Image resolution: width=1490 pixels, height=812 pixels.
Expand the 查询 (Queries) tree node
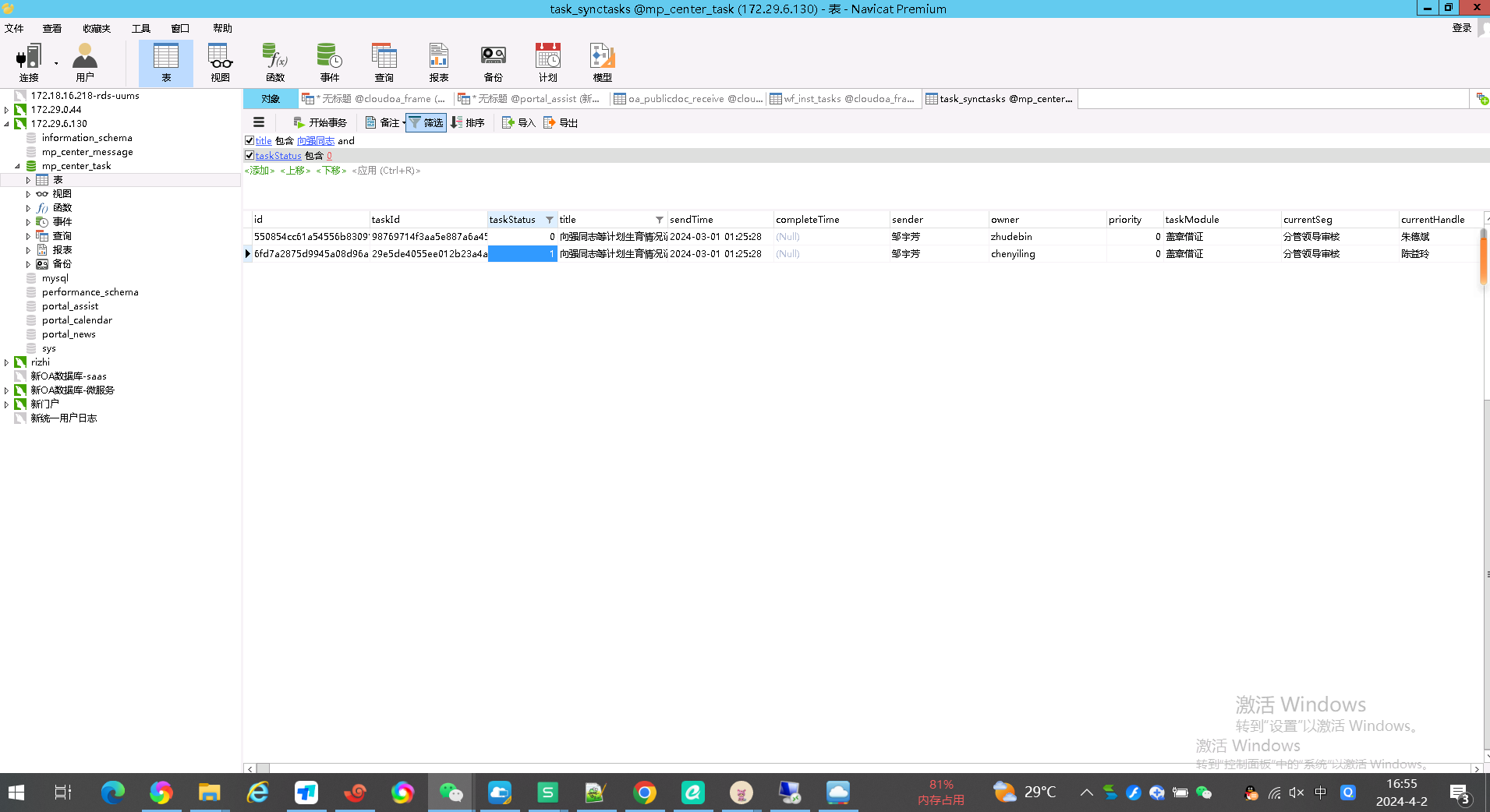[29, 236]
